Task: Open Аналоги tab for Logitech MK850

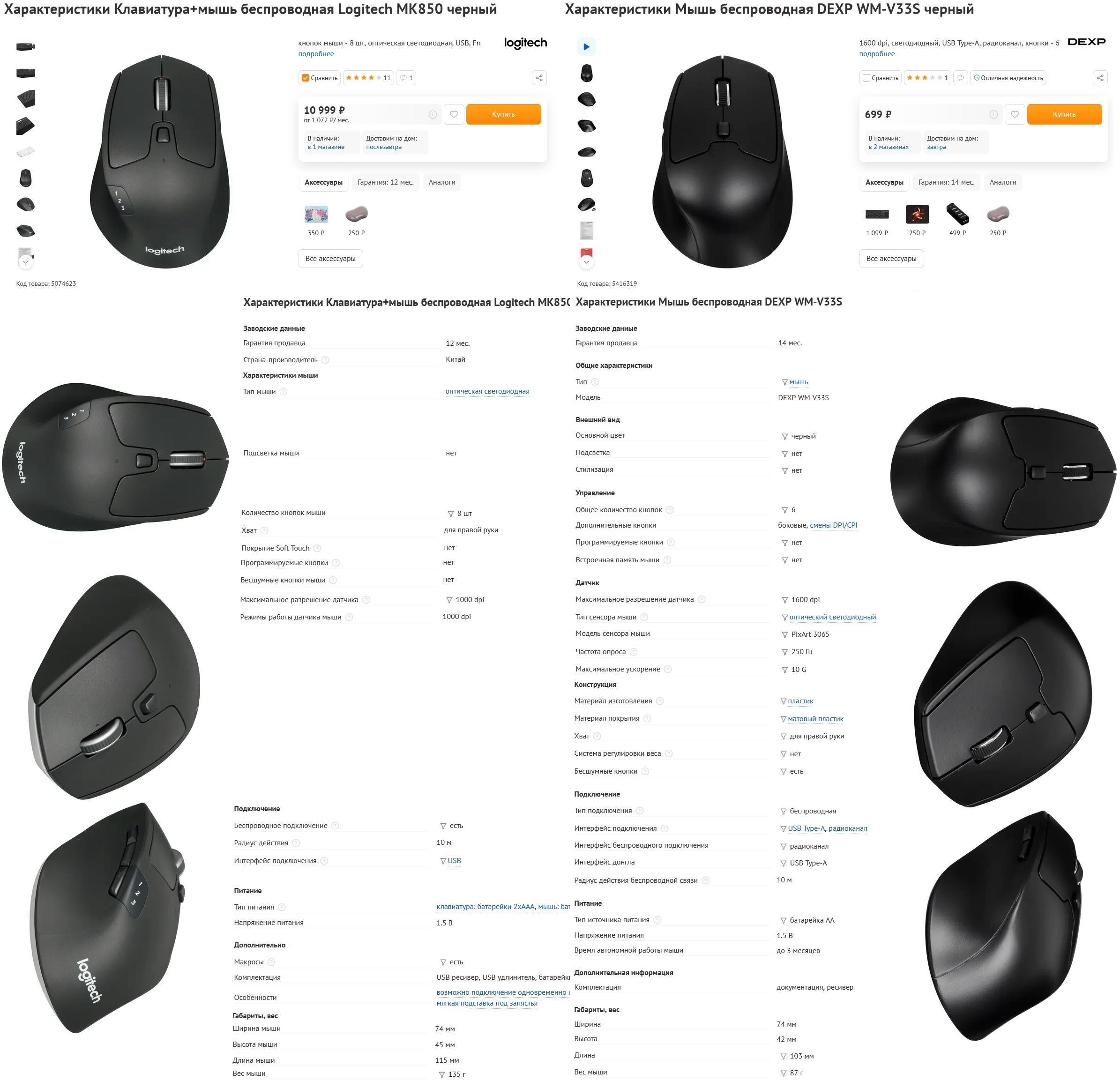Action: [x=442, y=182]
